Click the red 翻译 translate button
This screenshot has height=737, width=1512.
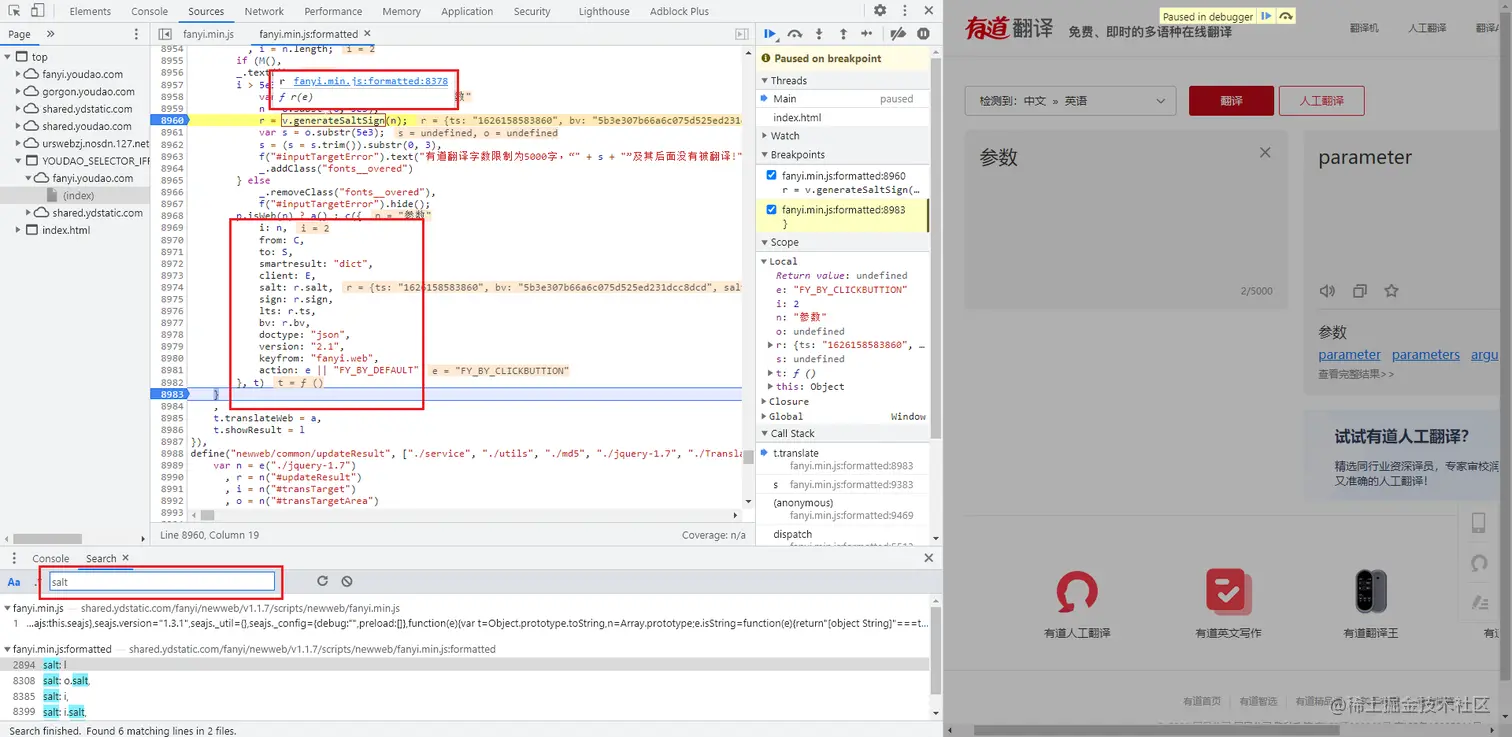point(1231,101)
